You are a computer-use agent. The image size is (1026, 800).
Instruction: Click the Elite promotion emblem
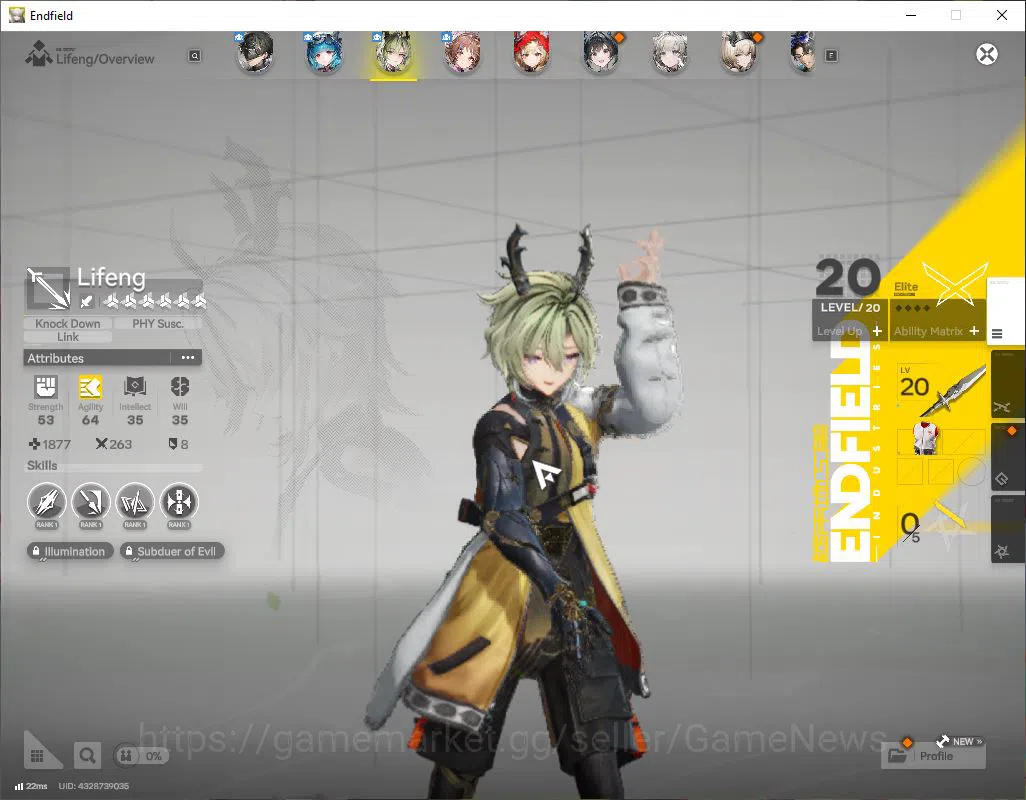click(954, 284)
